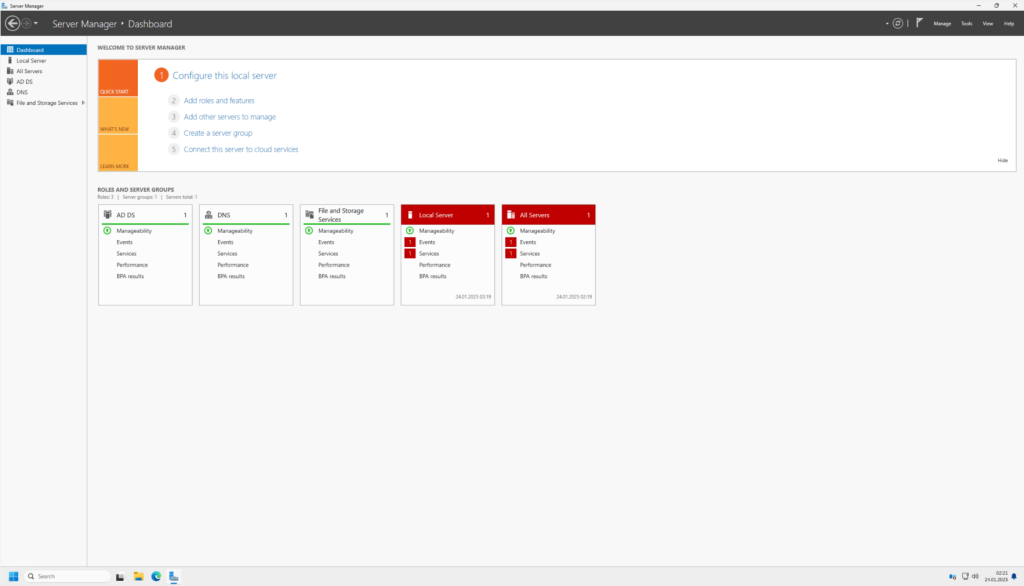Viewport: 1024px width, 586px height.
Task: Open the red All Servers tile header
Action: [x=549, y=215]
